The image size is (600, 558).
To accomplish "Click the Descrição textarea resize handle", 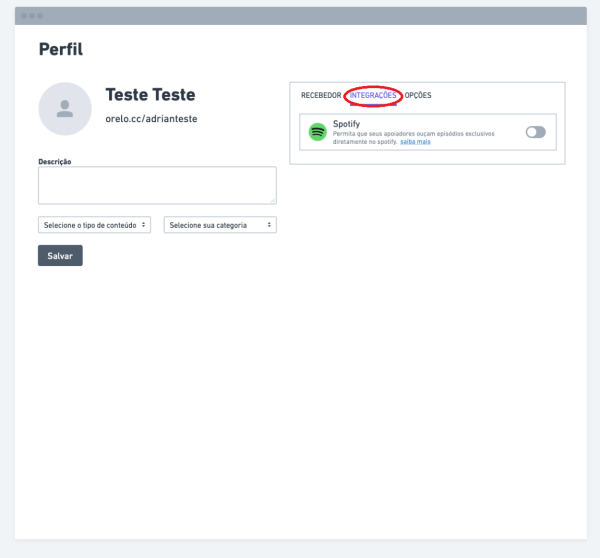I will tap(272, 200).
